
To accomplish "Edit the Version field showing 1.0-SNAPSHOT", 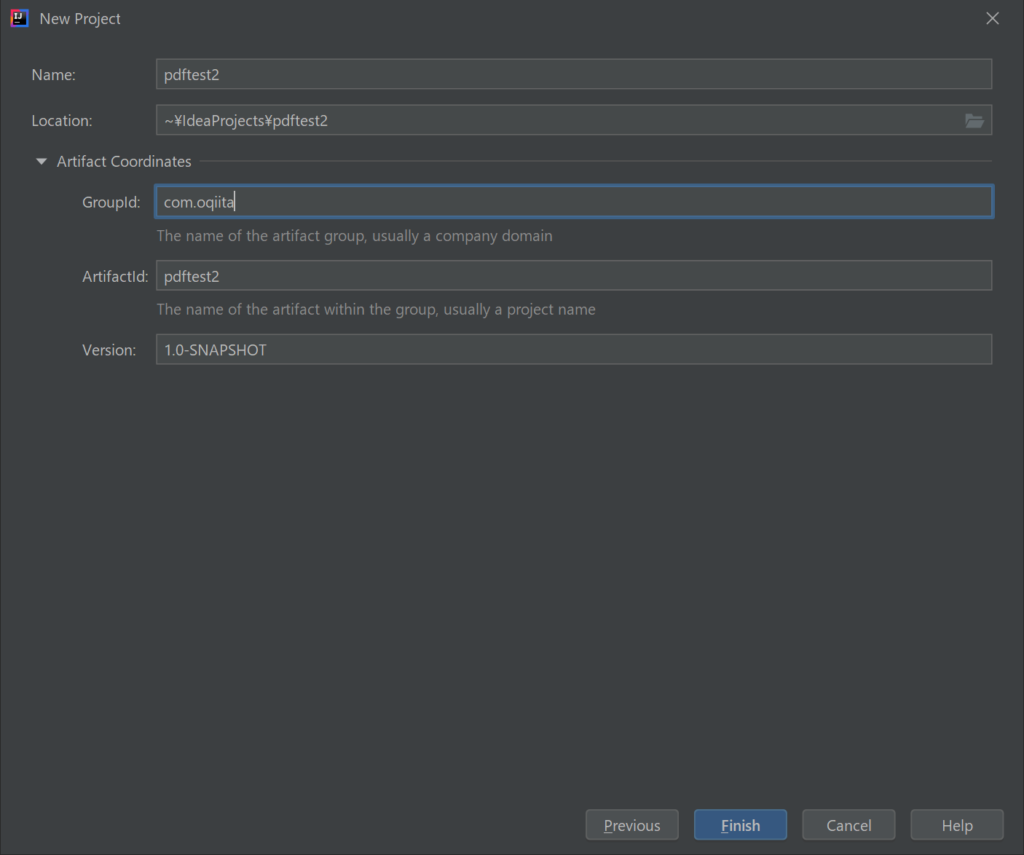I will (x=573, y=350).
